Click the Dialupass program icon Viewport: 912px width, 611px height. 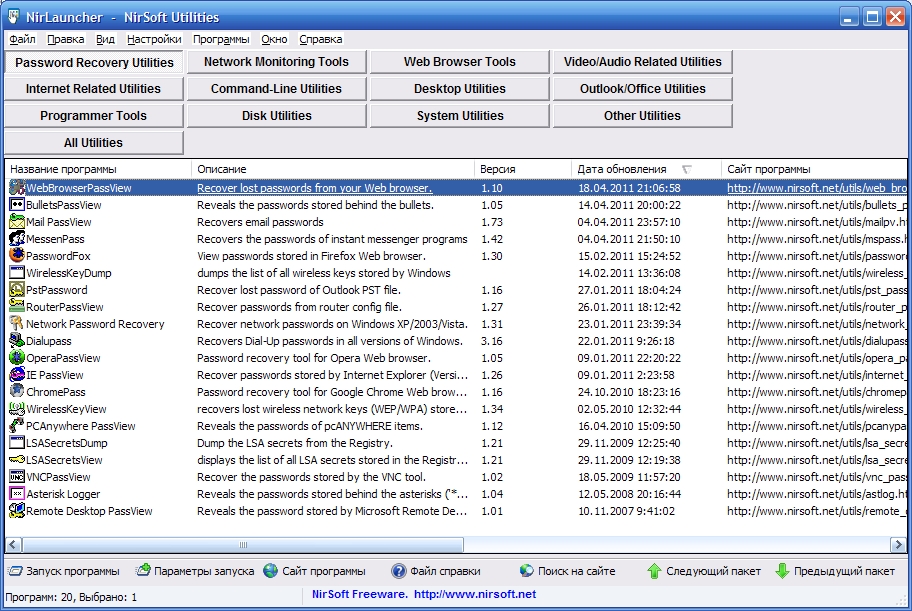tap(17, 340)
